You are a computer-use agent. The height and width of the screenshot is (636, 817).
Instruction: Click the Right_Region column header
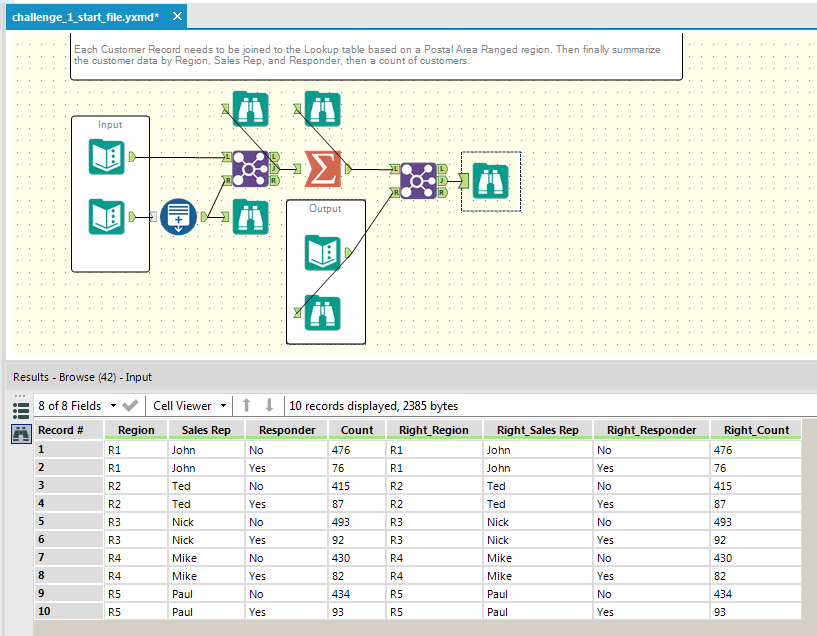click(x=433, y=430)
